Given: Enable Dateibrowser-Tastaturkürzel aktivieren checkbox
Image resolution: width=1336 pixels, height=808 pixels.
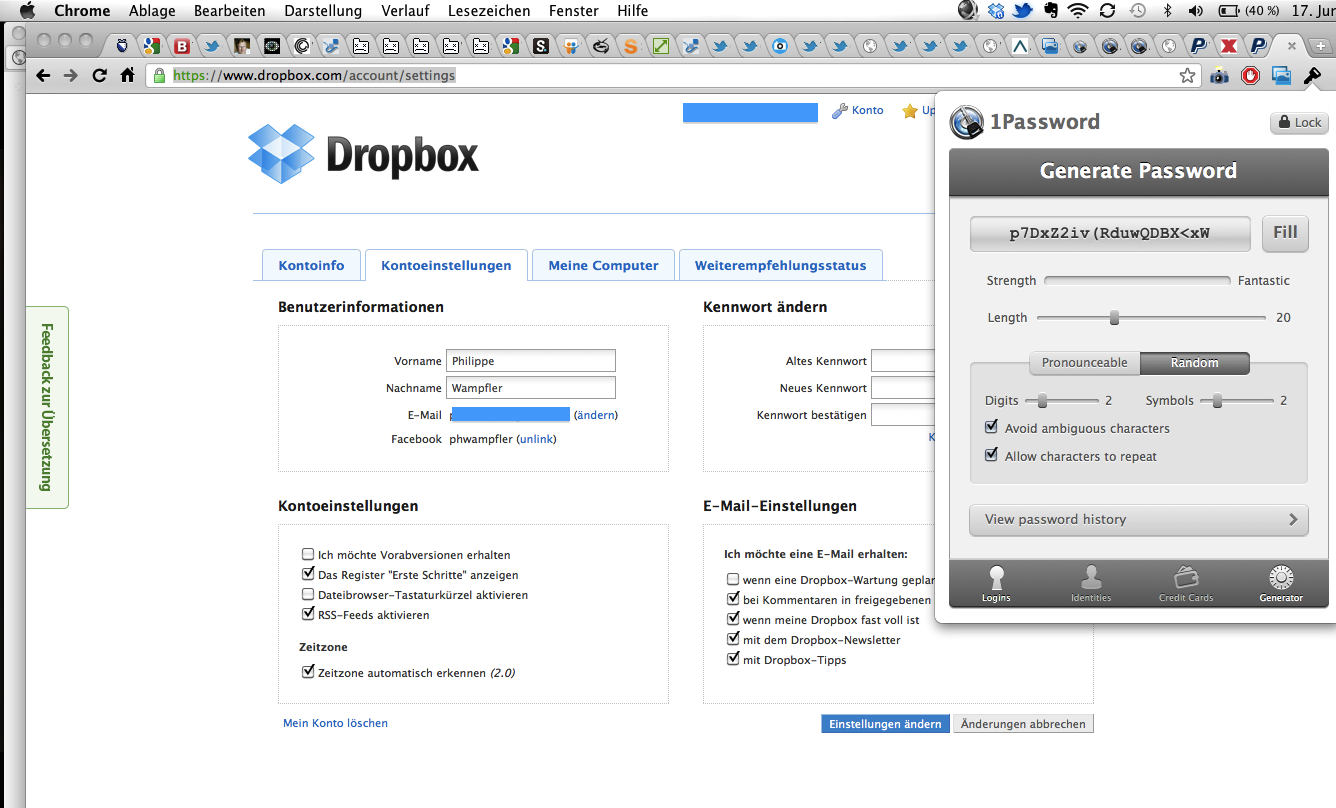Looking at the screenshot, I should [308, 595].
